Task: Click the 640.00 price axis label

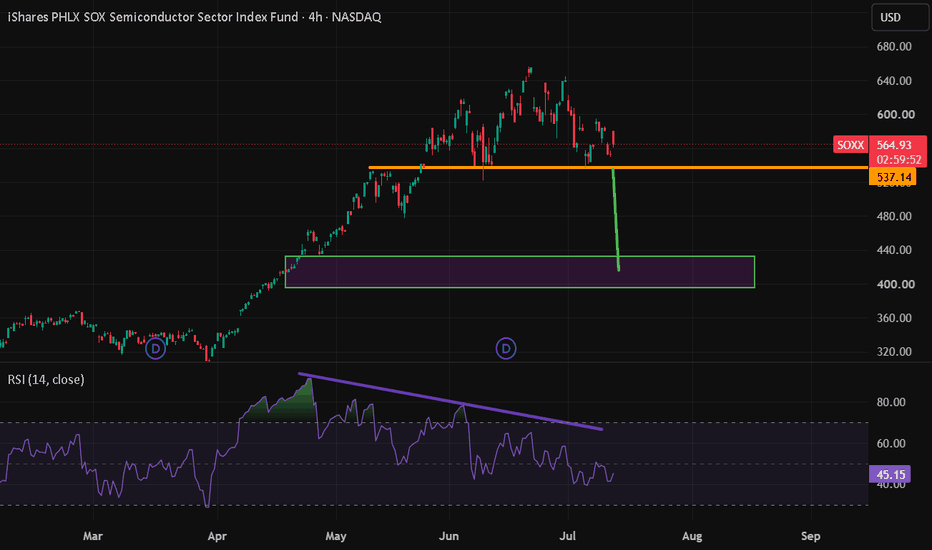Action: click(894, 81)
